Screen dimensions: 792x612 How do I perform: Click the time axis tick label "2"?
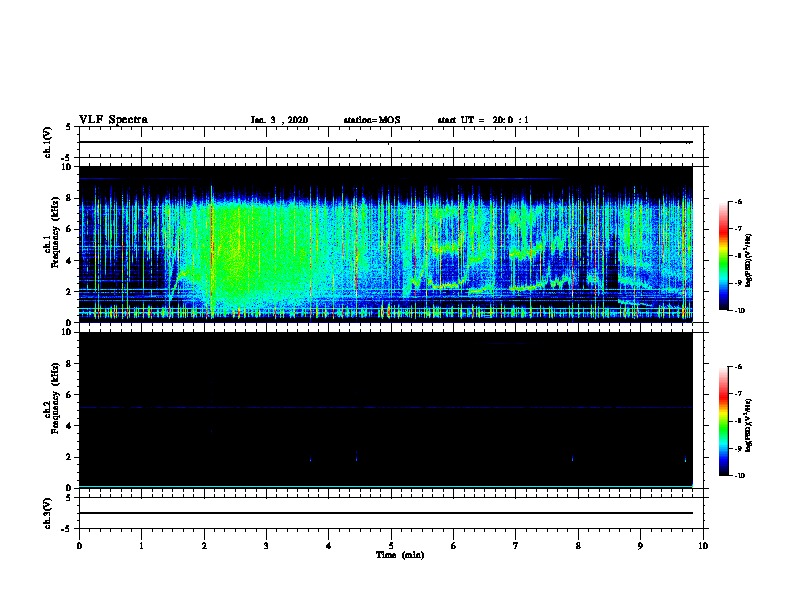click(x=204, y=546)
